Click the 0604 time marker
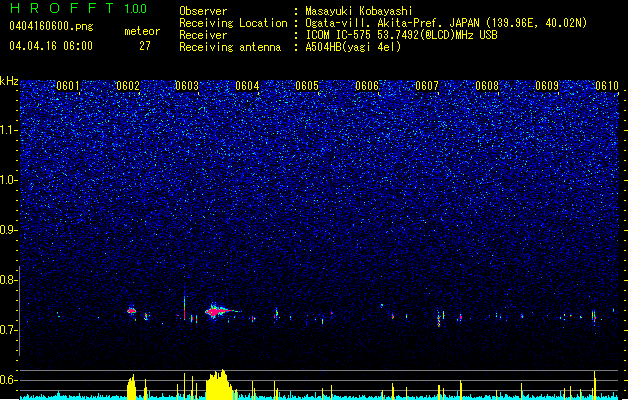The width and height of the screenshot is (629, 400). point(247,86)
